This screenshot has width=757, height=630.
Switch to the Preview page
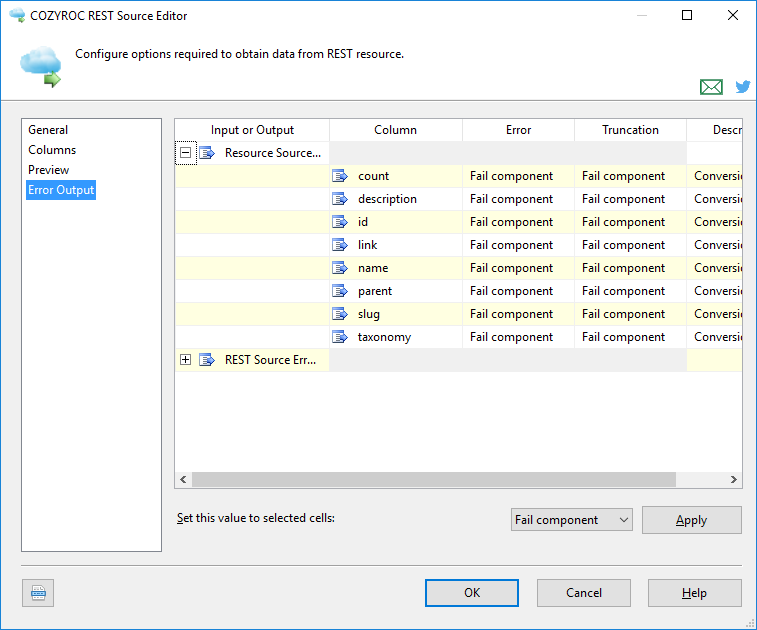click(48, 170)
